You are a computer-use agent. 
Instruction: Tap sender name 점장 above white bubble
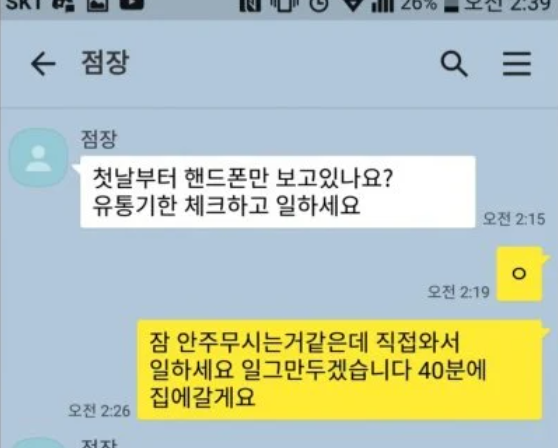(x=99, y=139)
